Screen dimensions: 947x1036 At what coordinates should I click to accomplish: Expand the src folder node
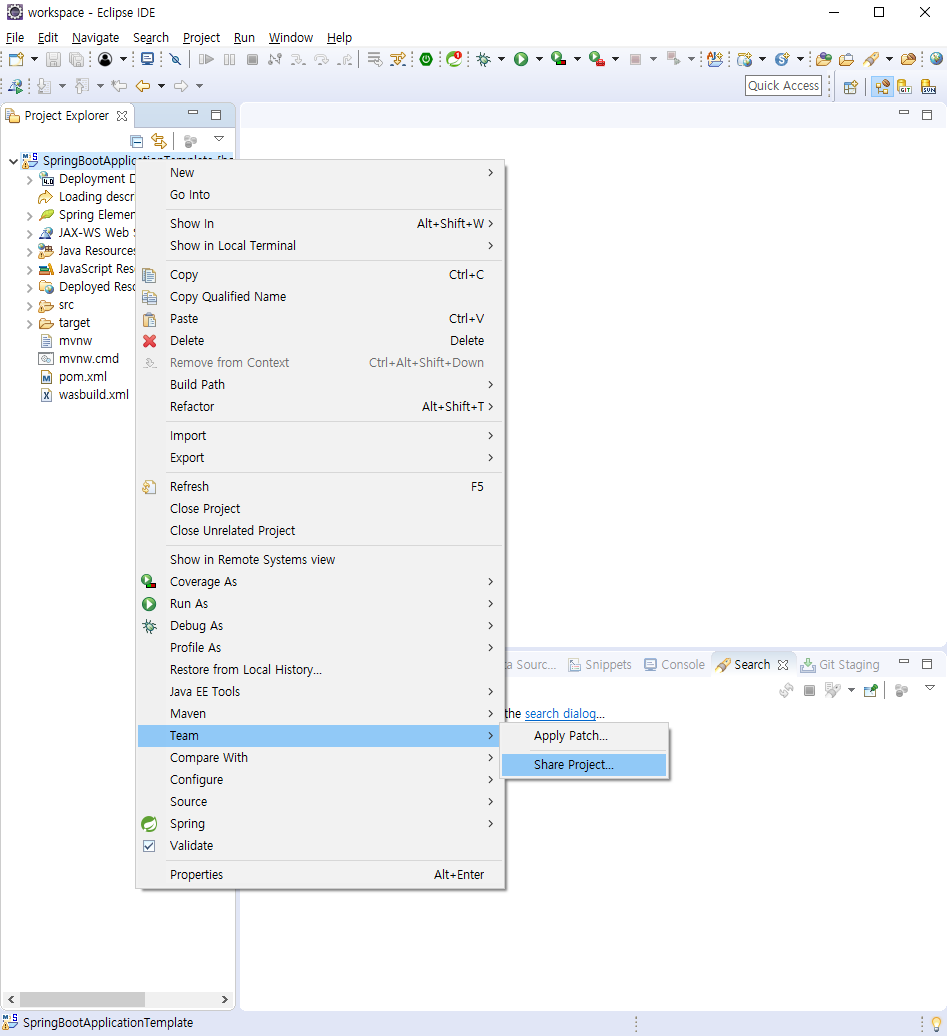pyautogui.click(x=29, y=306)
